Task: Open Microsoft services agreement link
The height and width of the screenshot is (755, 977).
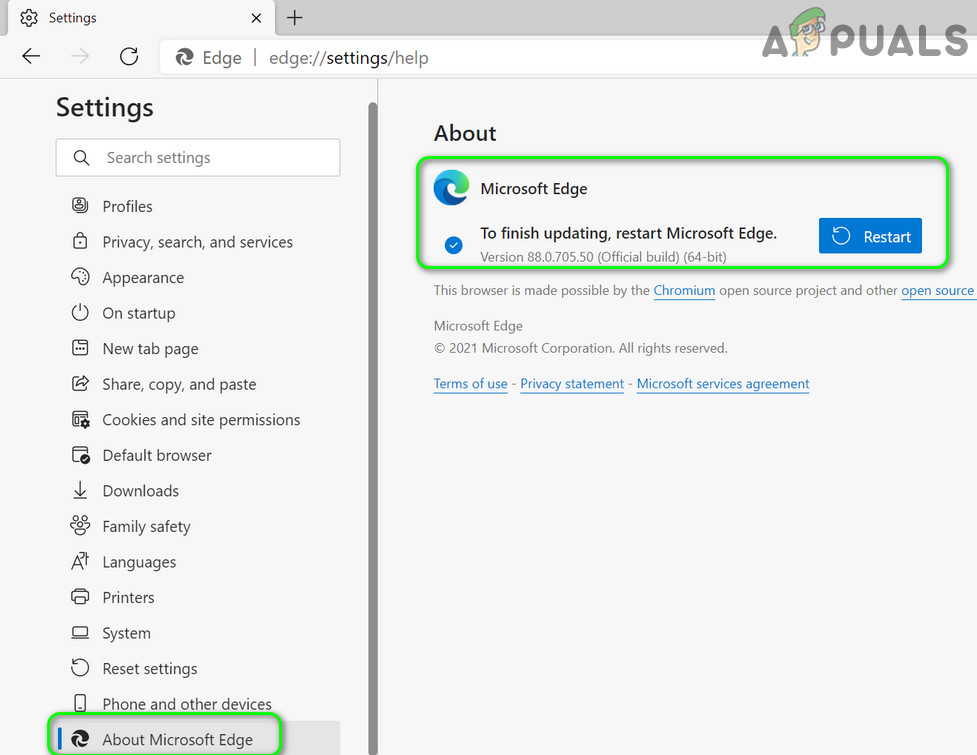Action: (x=723, y=384)
